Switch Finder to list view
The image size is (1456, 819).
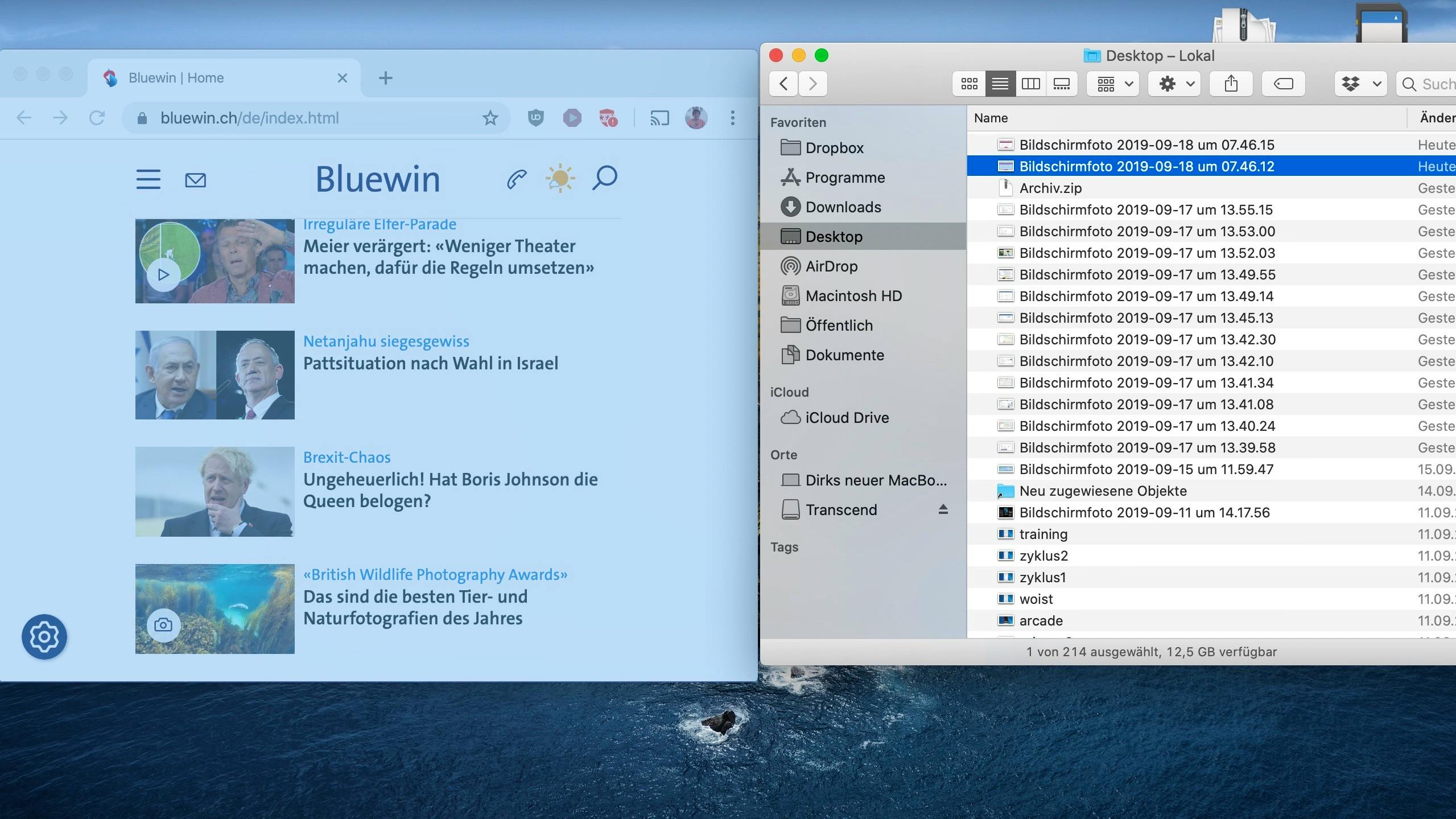coord(1000,84)
